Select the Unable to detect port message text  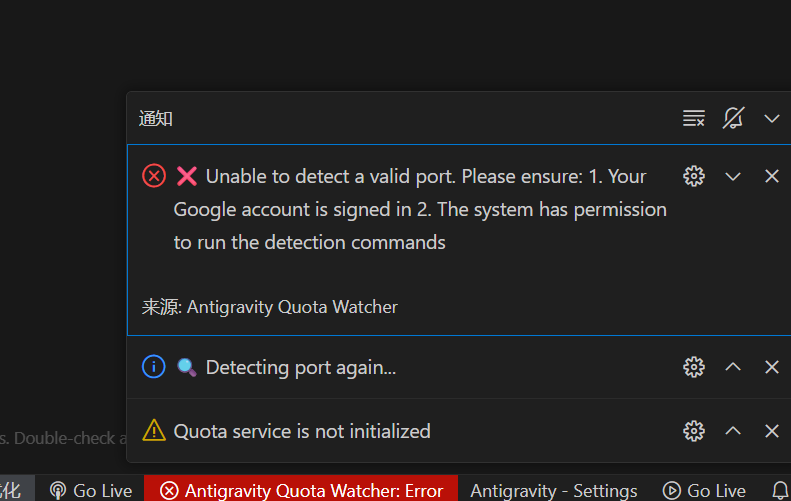tap(420, 209)
